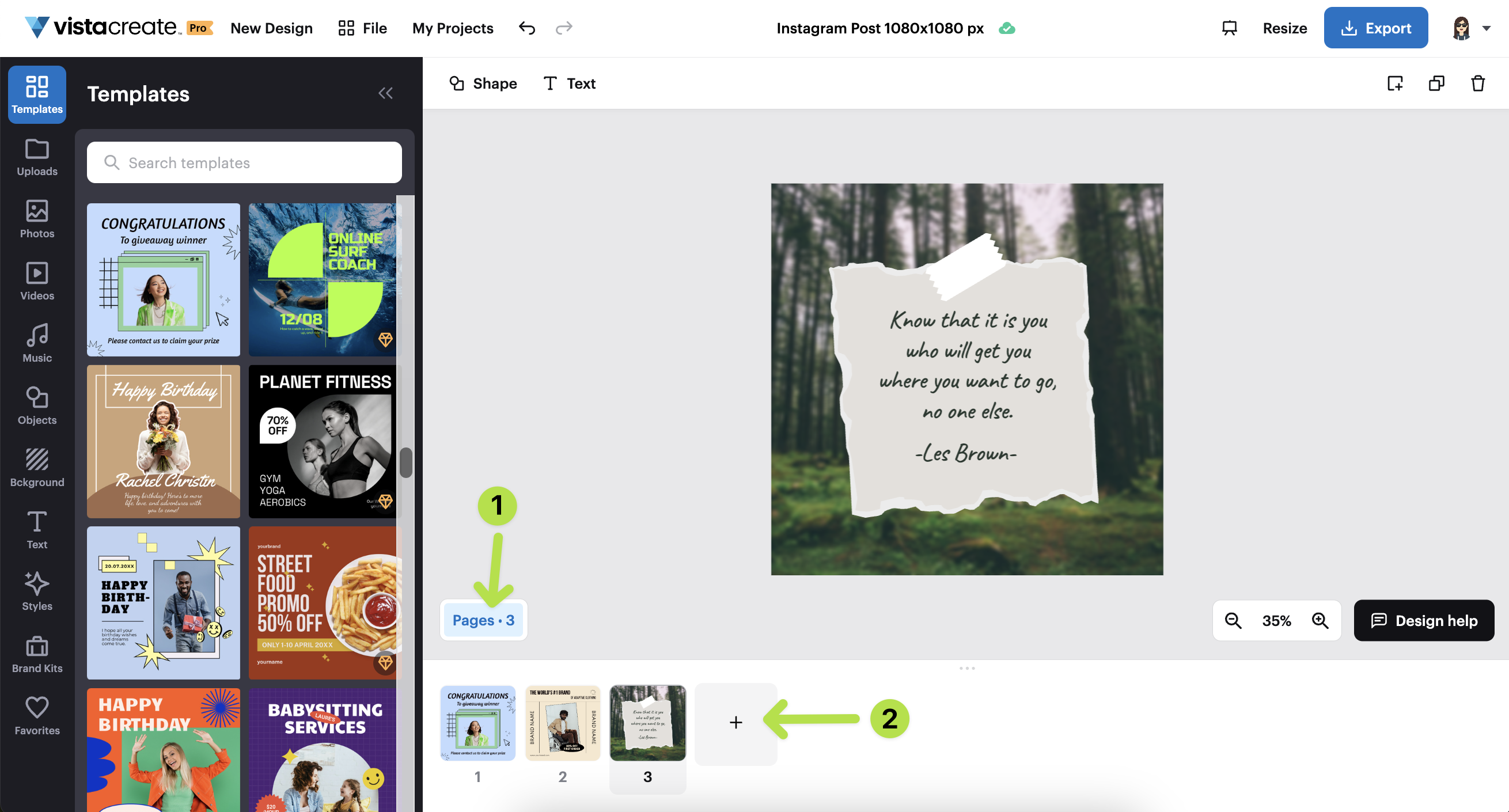Open the Music panel
The image size is (1509, 812).
point(37,344)
